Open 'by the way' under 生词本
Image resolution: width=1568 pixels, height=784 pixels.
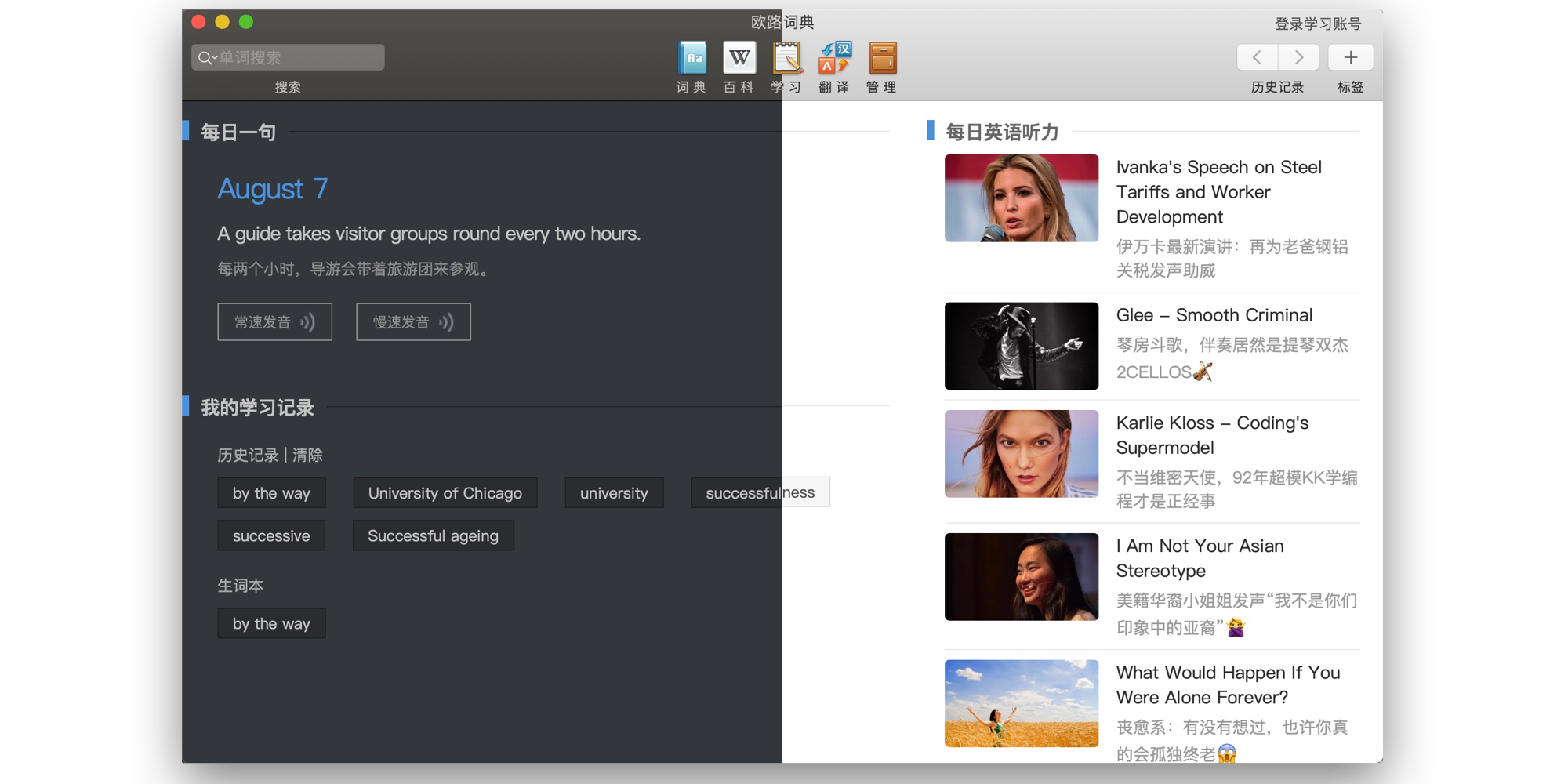tap(271, 623)
